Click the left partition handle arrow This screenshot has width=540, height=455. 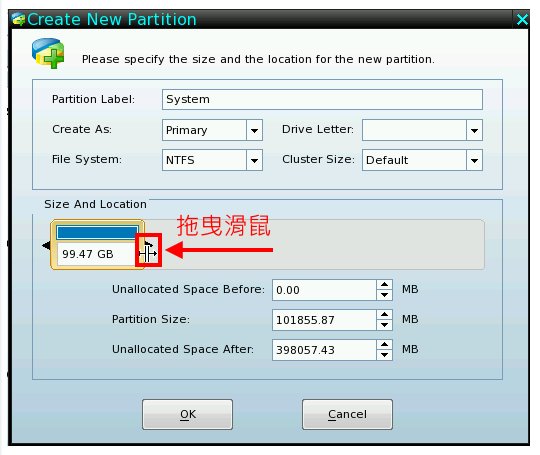pyautogui.click(x=46, y=245)
